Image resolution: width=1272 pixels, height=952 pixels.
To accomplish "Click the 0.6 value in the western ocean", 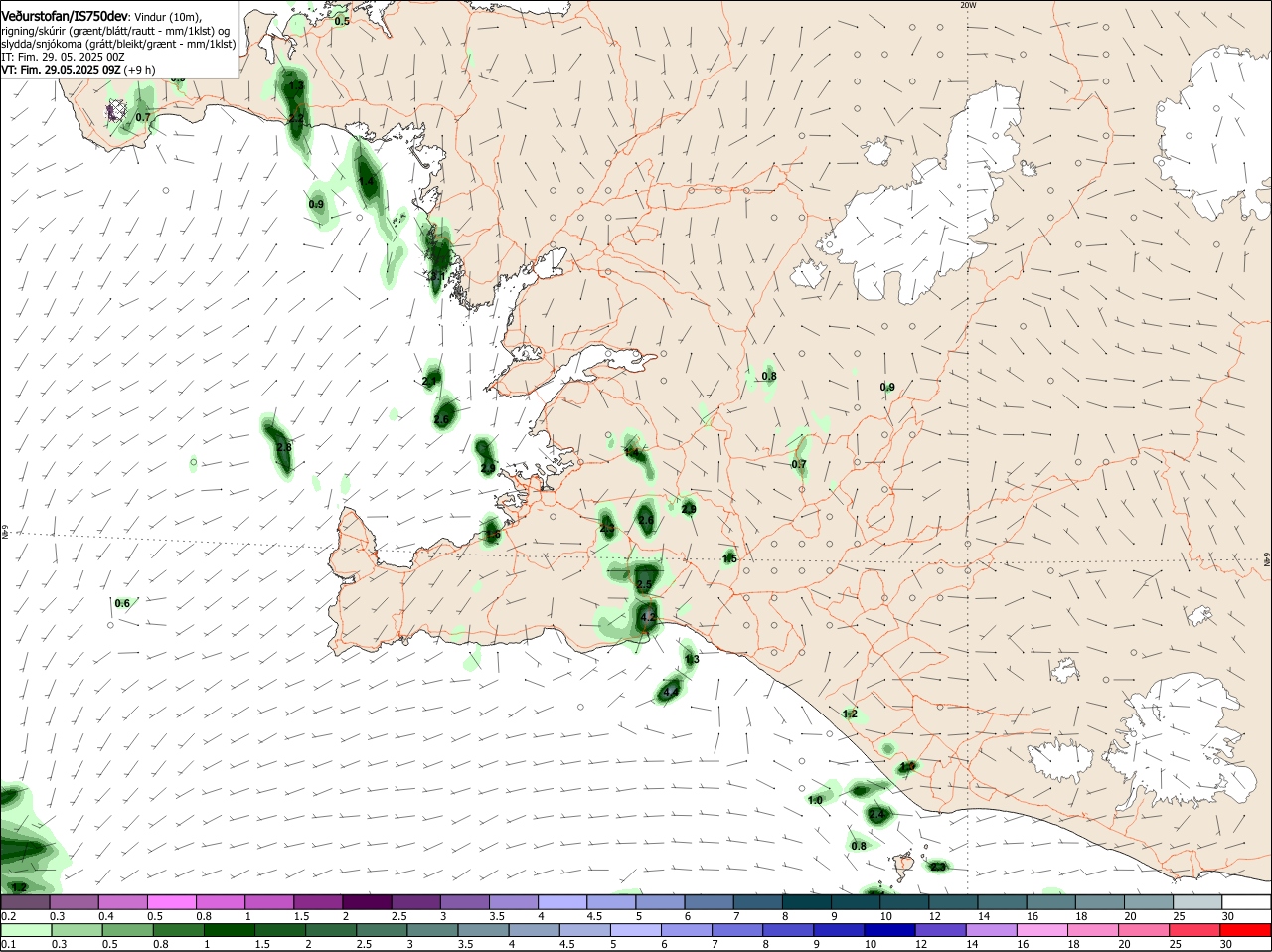I will coord(122,603).
